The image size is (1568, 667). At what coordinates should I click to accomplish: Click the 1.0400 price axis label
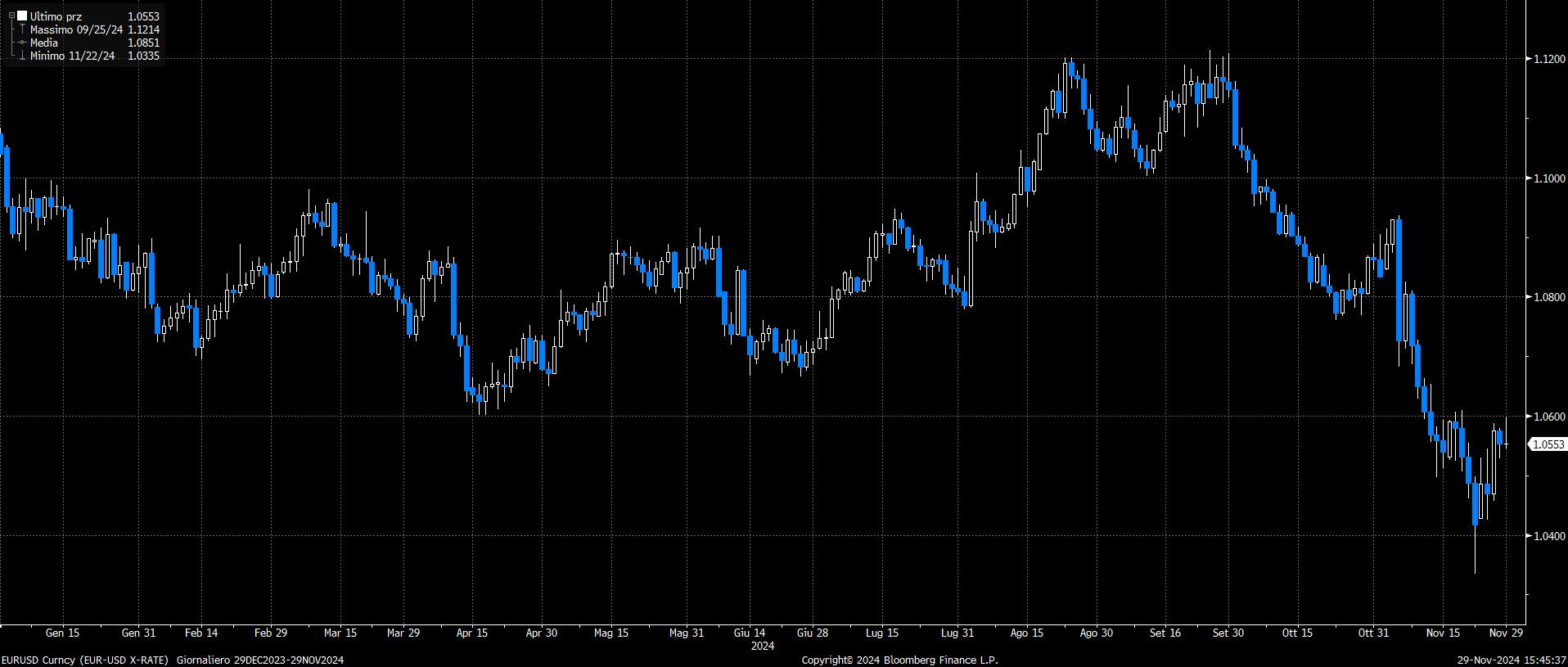click(x=1548, y=536)
